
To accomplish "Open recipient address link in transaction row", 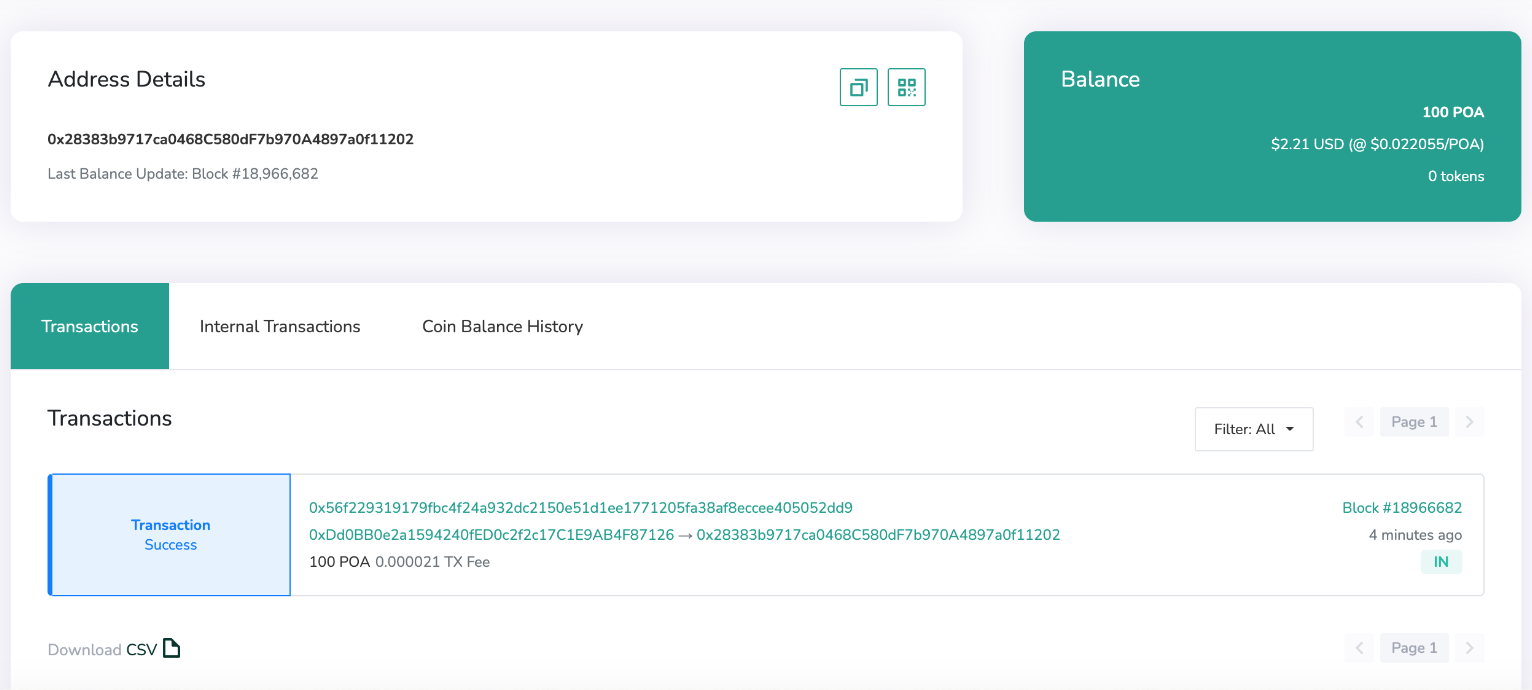I will pos(878,535).
